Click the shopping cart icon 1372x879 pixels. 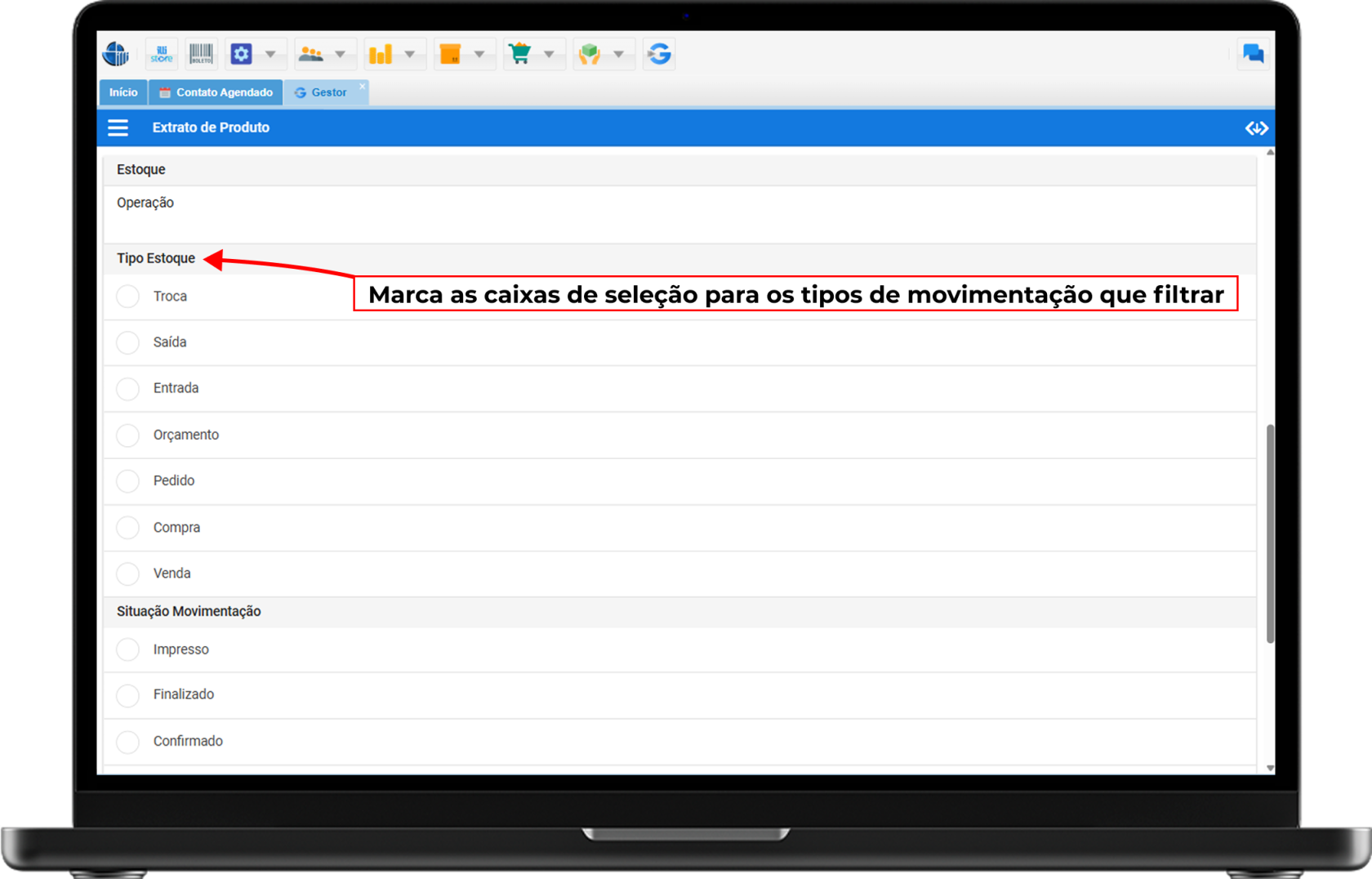(x=519, y=54)
